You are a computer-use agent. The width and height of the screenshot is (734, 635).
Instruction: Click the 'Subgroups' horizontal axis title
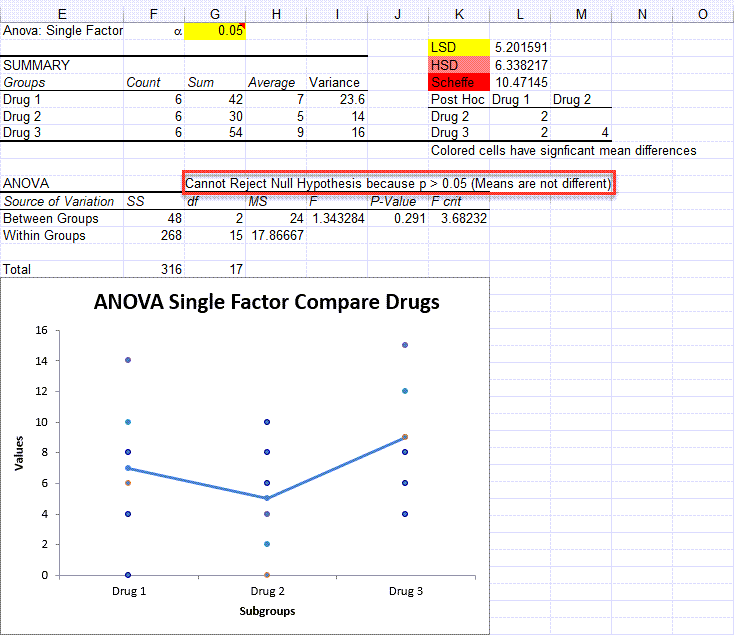267,611
